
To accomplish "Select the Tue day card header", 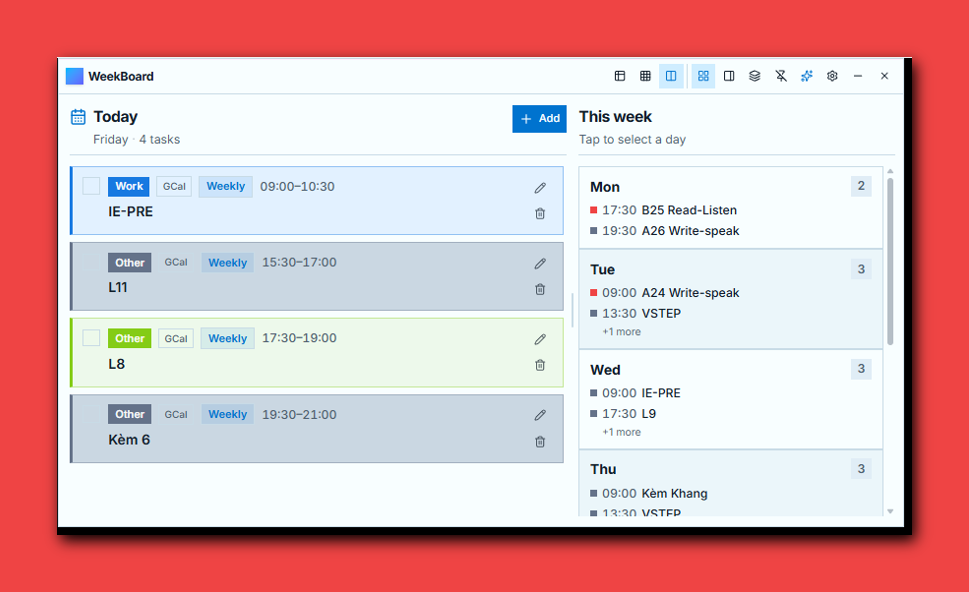I will click(x=603, y=269).
